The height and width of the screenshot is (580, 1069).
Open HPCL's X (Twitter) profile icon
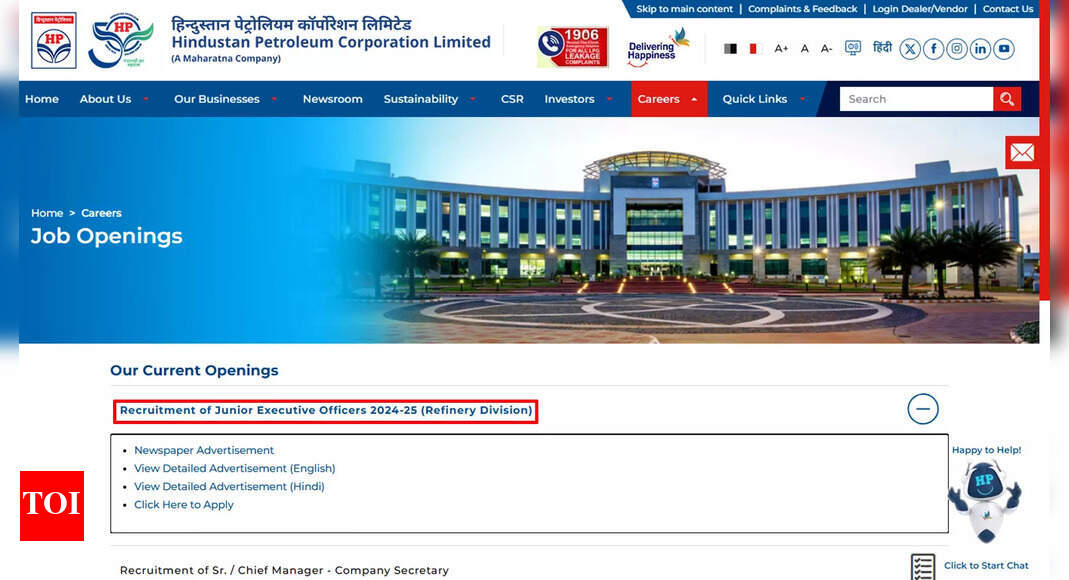click(x=909, y=49)
